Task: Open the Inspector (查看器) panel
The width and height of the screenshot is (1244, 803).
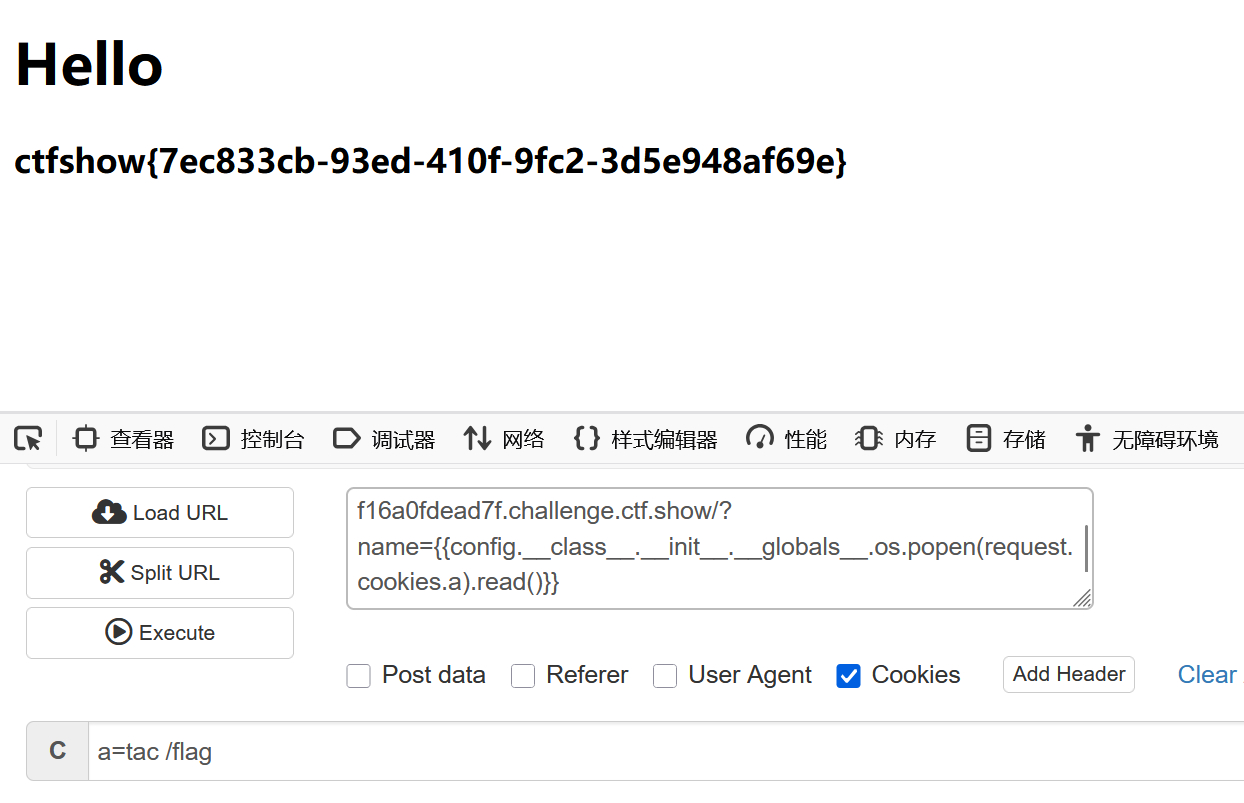Action: click(x=124, y=438)
